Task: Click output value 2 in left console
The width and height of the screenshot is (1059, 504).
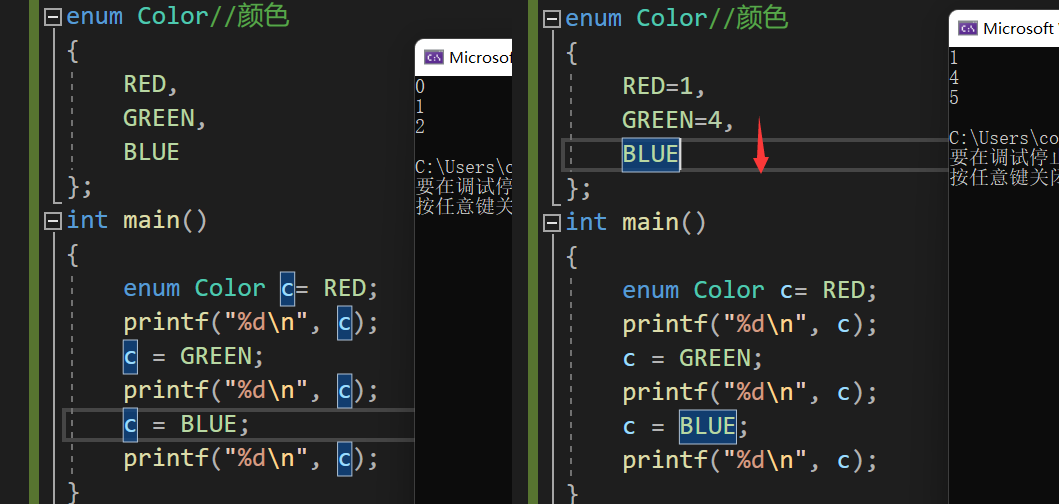Action: coord(420,126)
